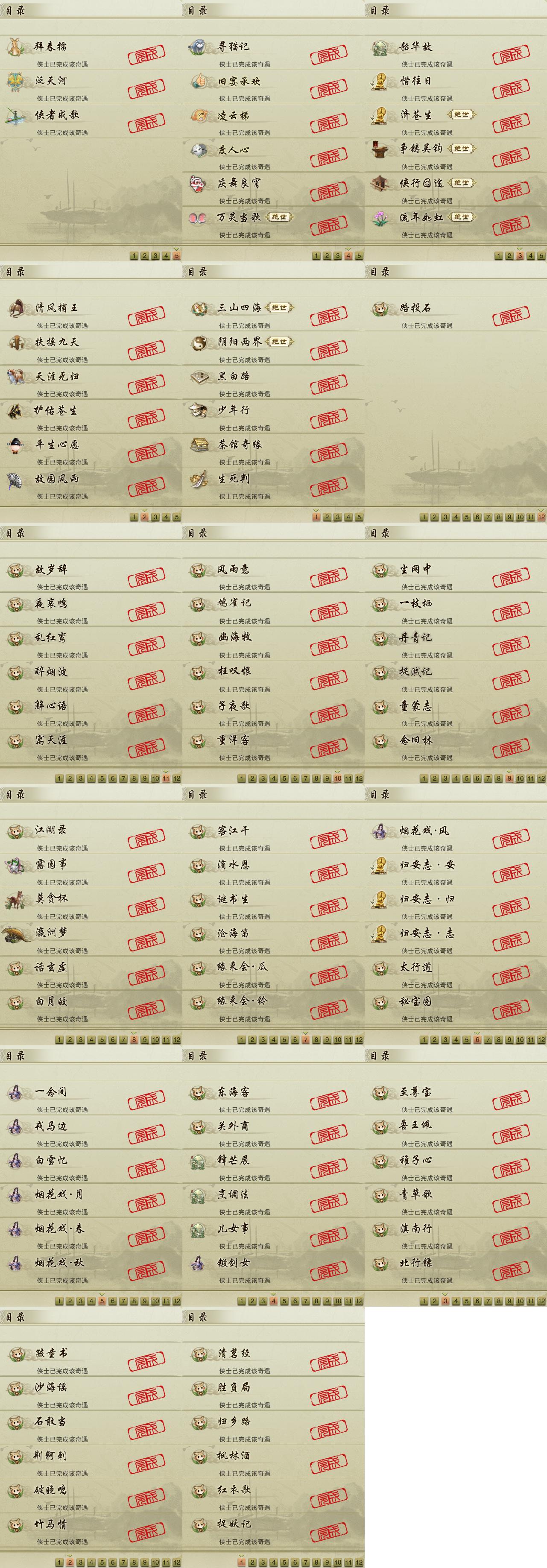Click the kangaroo icon beside 拜春擂
547x1568 pixels.
coord(15,47)
